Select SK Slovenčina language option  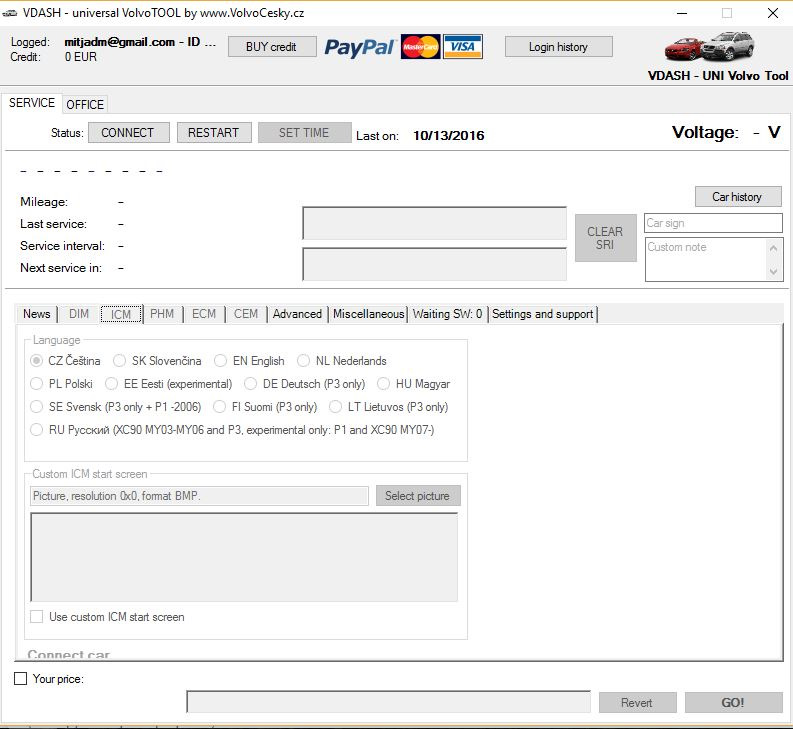(119, 361)
